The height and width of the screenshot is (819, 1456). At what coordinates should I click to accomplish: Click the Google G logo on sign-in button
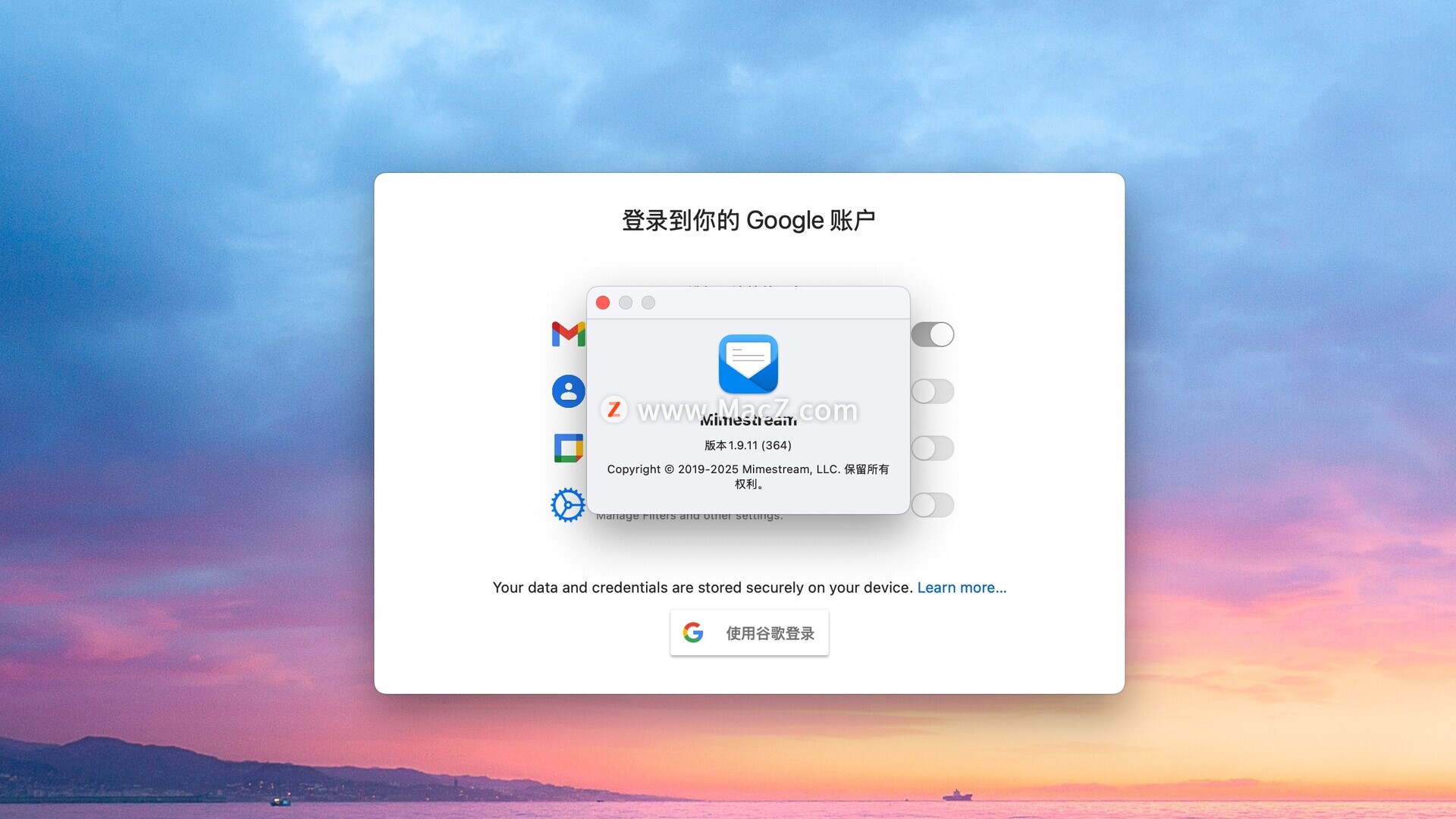(693, 632)
